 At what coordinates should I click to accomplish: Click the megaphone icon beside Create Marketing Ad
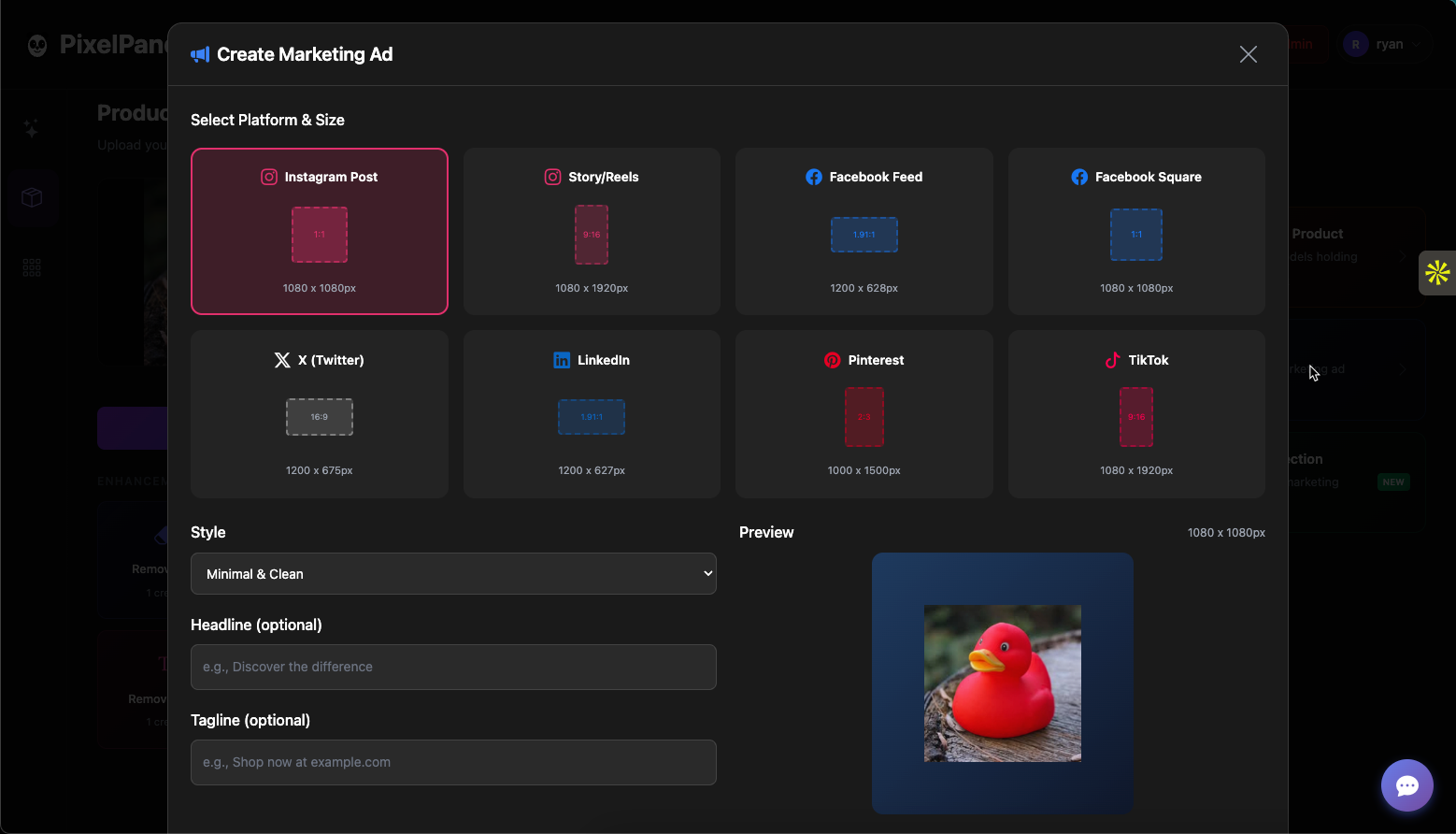click(199, 54)
